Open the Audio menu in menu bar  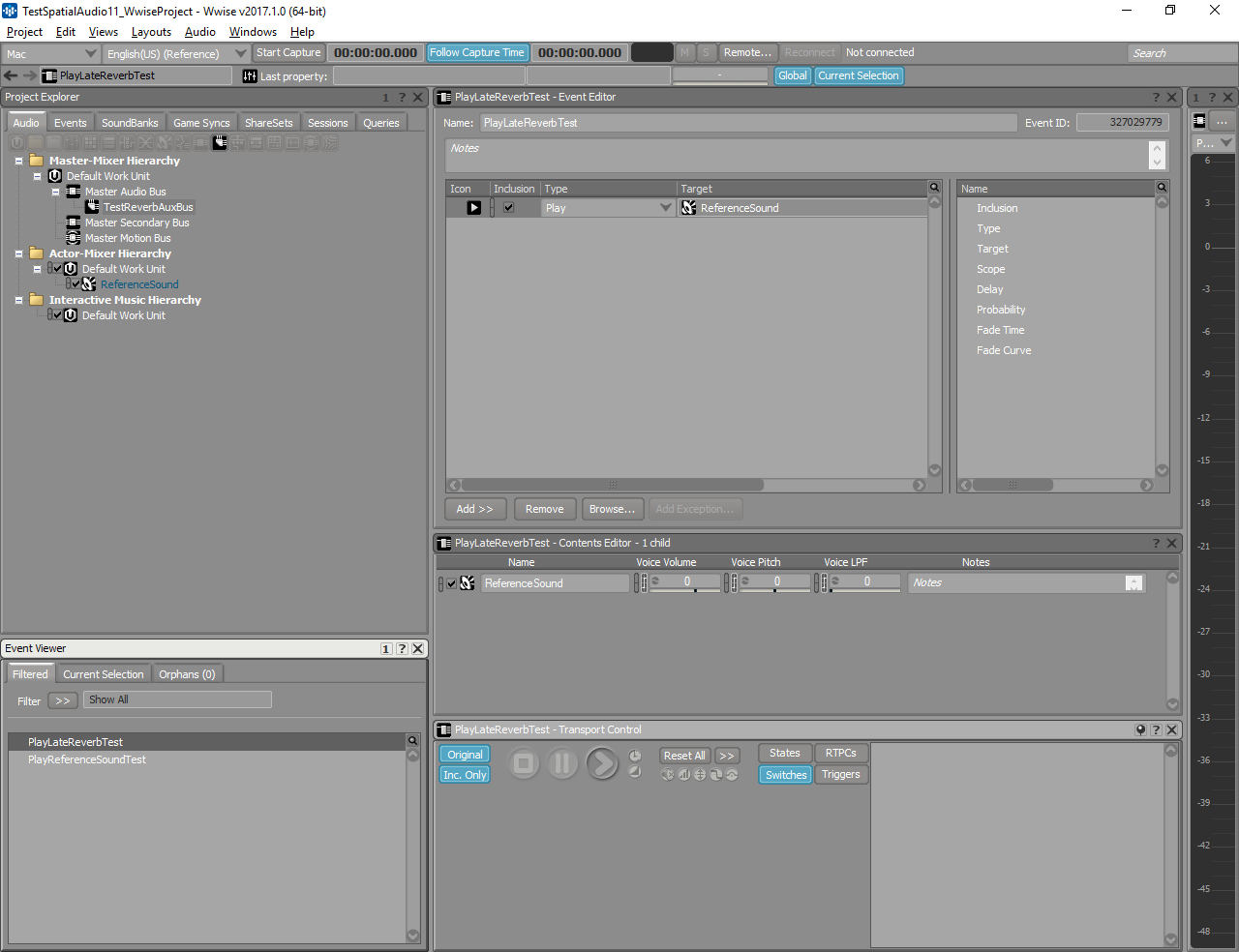pos(200,32)
